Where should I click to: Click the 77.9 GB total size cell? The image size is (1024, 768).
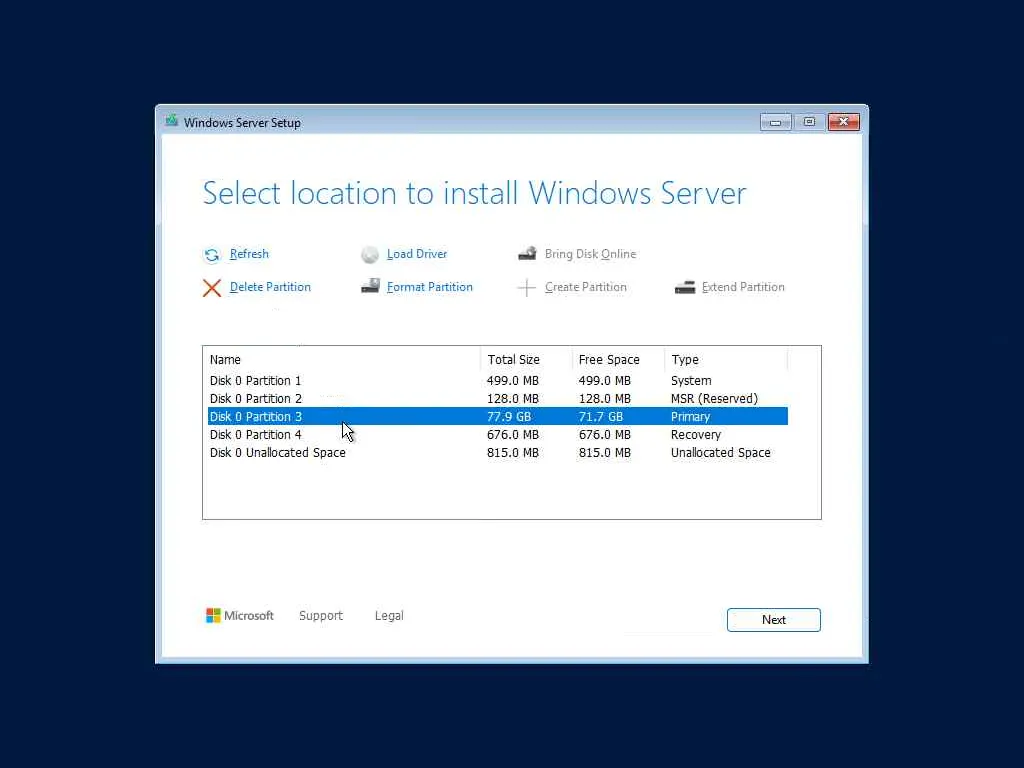point(509,417)
